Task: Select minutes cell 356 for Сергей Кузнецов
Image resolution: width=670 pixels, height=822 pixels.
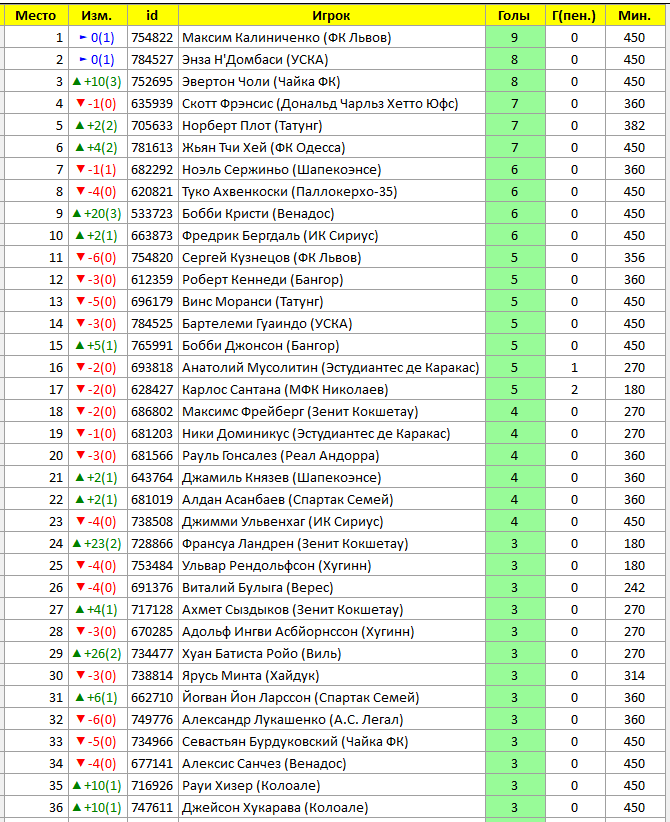Action: coord(635,258)
